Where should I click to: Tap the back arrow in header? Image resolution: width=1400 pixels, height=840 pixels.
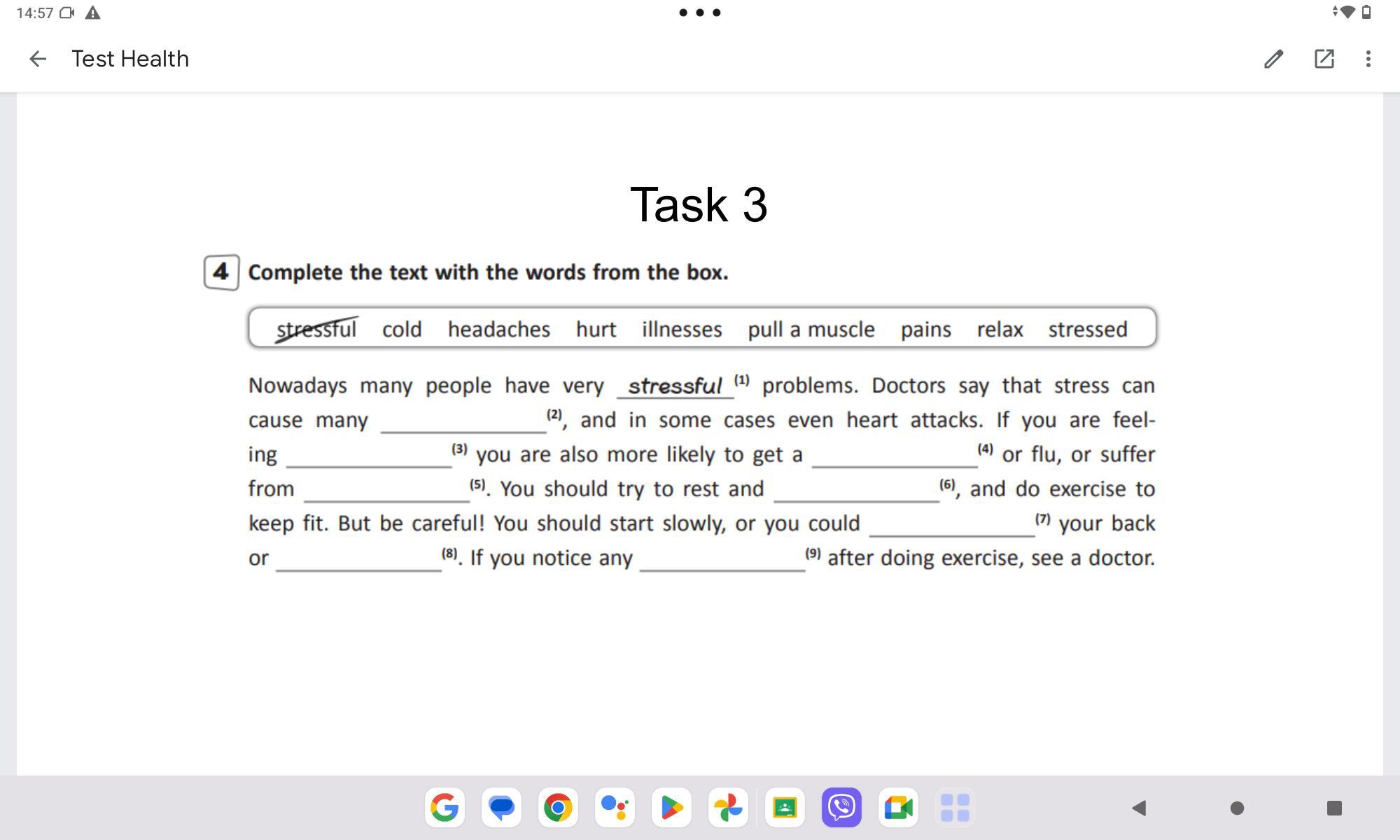[38, 59]
